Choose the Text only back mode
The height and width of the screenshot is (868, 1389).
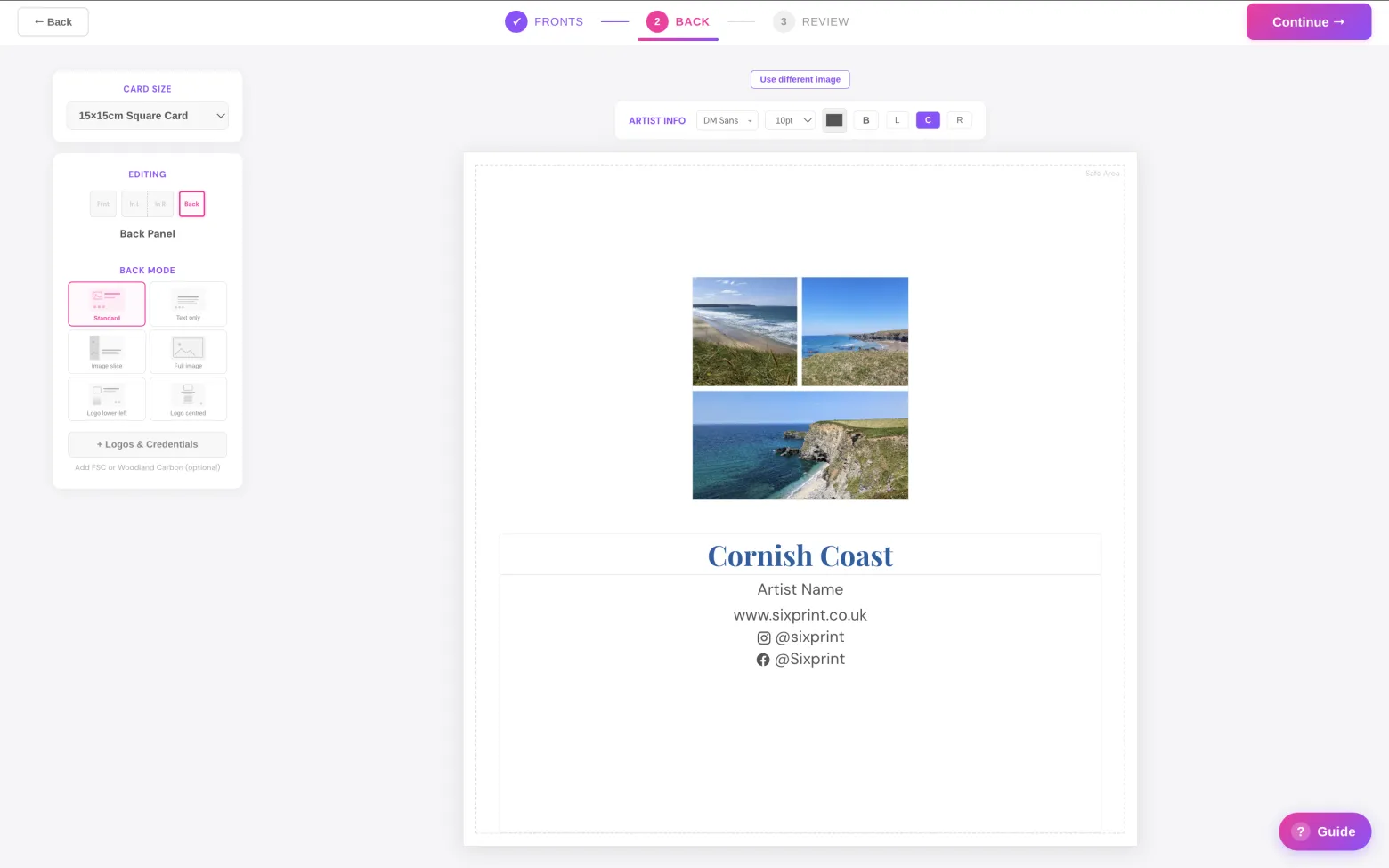188,304
